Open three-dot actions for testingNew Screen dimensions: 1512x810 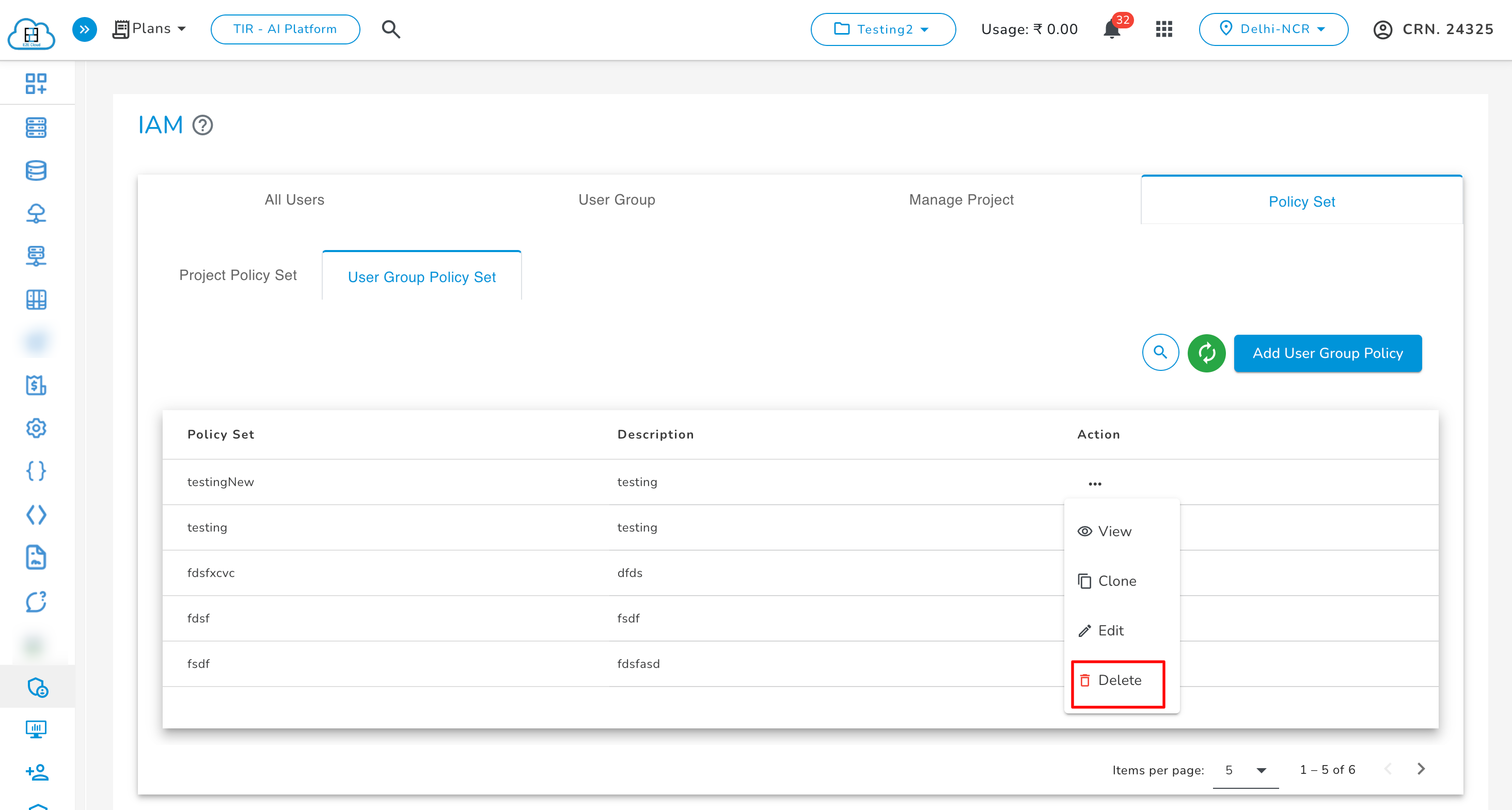[1095, 484]
